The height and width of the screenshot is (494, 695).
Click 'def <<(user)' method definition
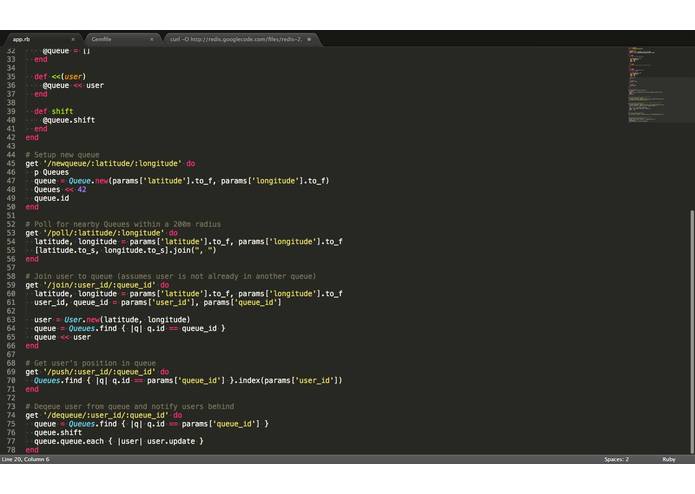[60, 77]
